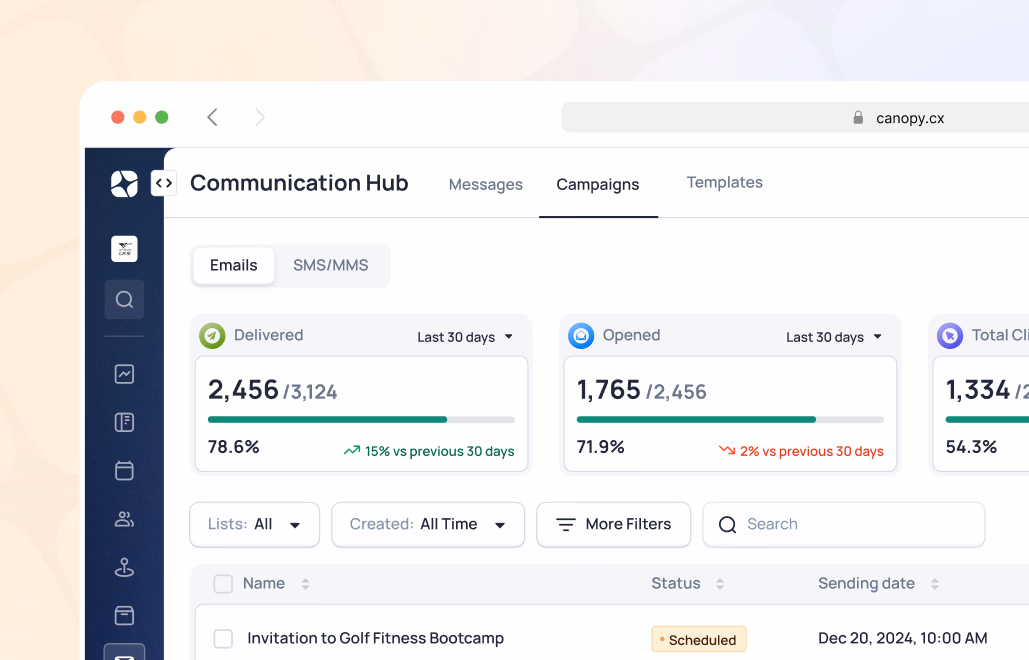
Task: Open the golf hole flag icon in the sidebar
Action: (124, 567)
